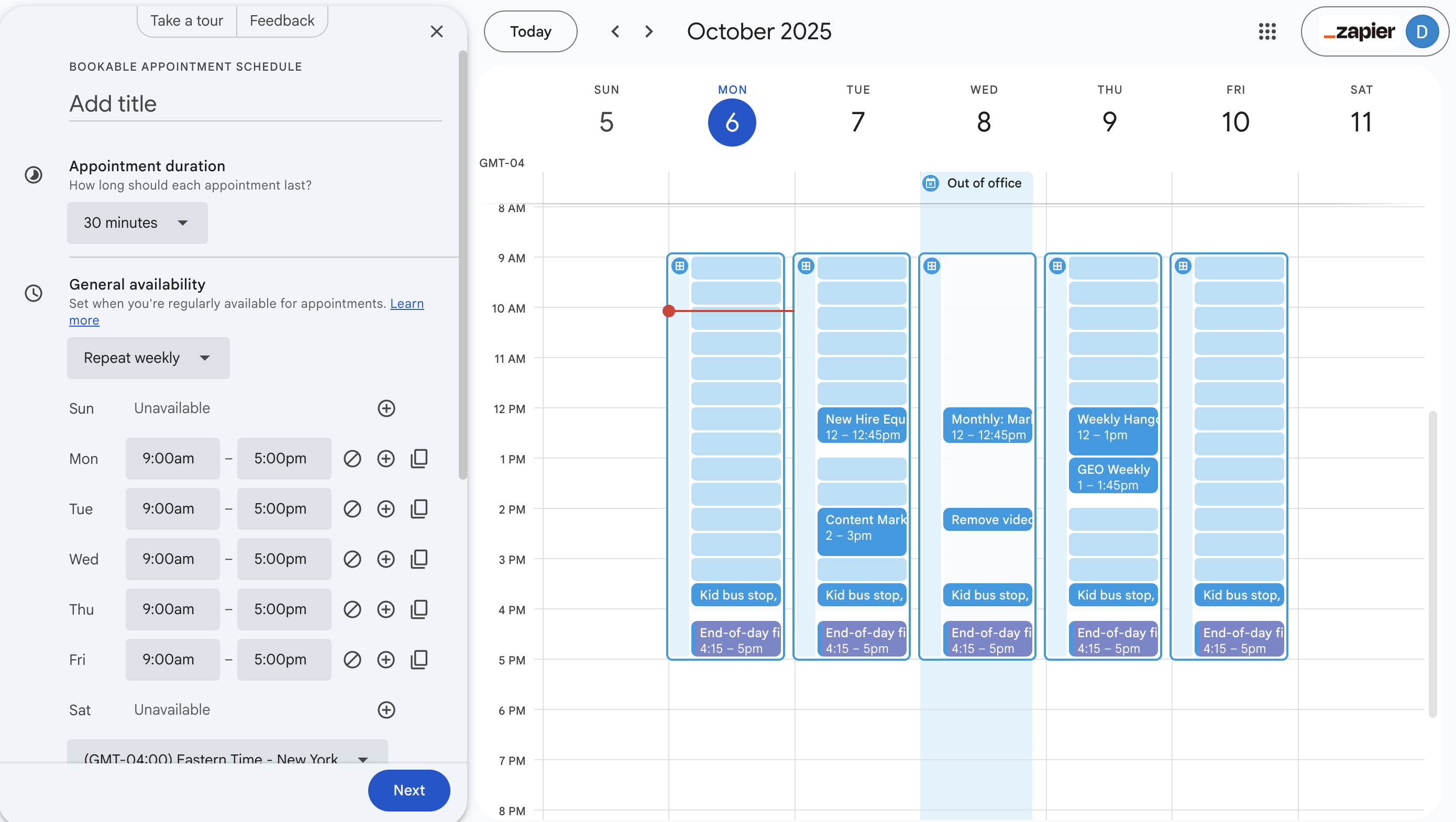Expand the Repeat weekly dropdown
The width and height of the screenshot is (1456, 822).
point(148,358)
